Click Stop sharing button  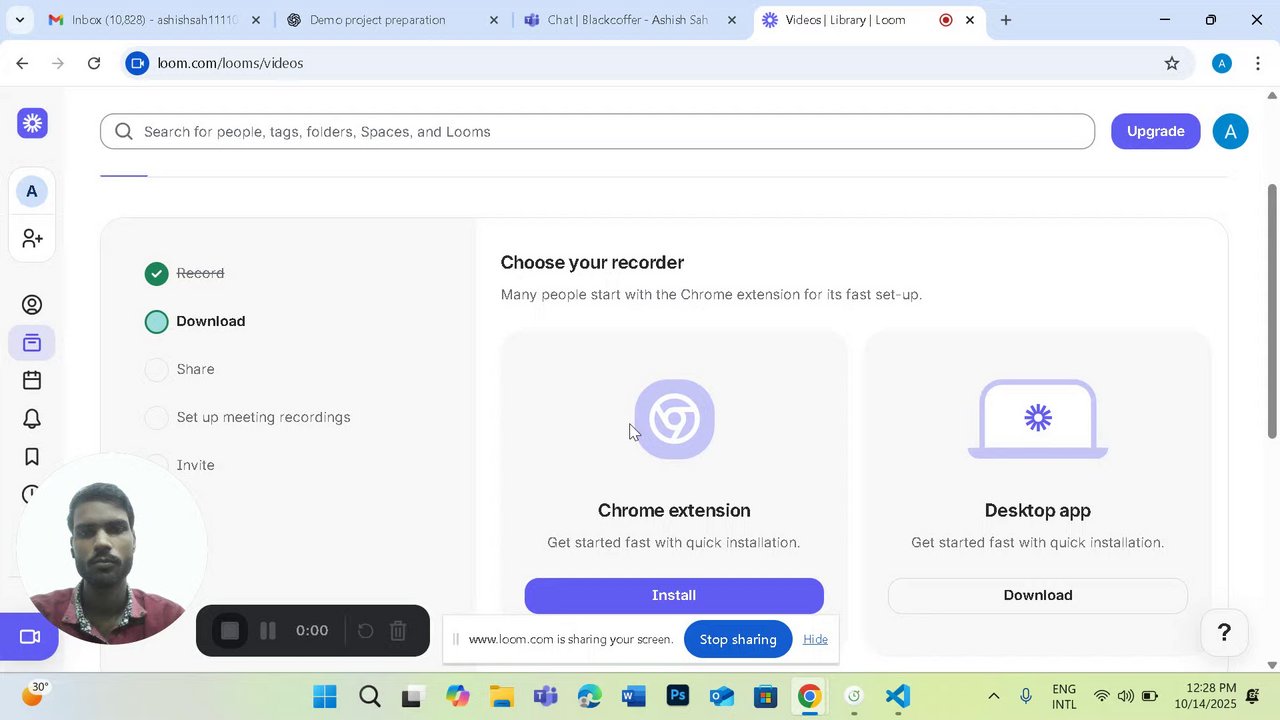738,639
